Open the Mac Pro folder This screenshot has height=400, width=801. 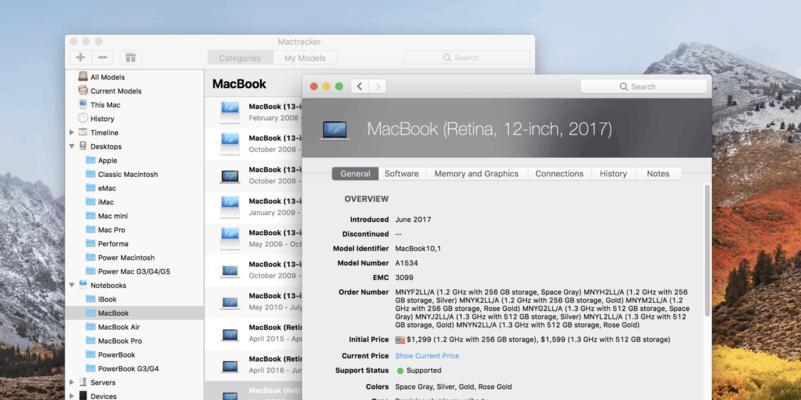pyautogui.click(x=111, y=230)
